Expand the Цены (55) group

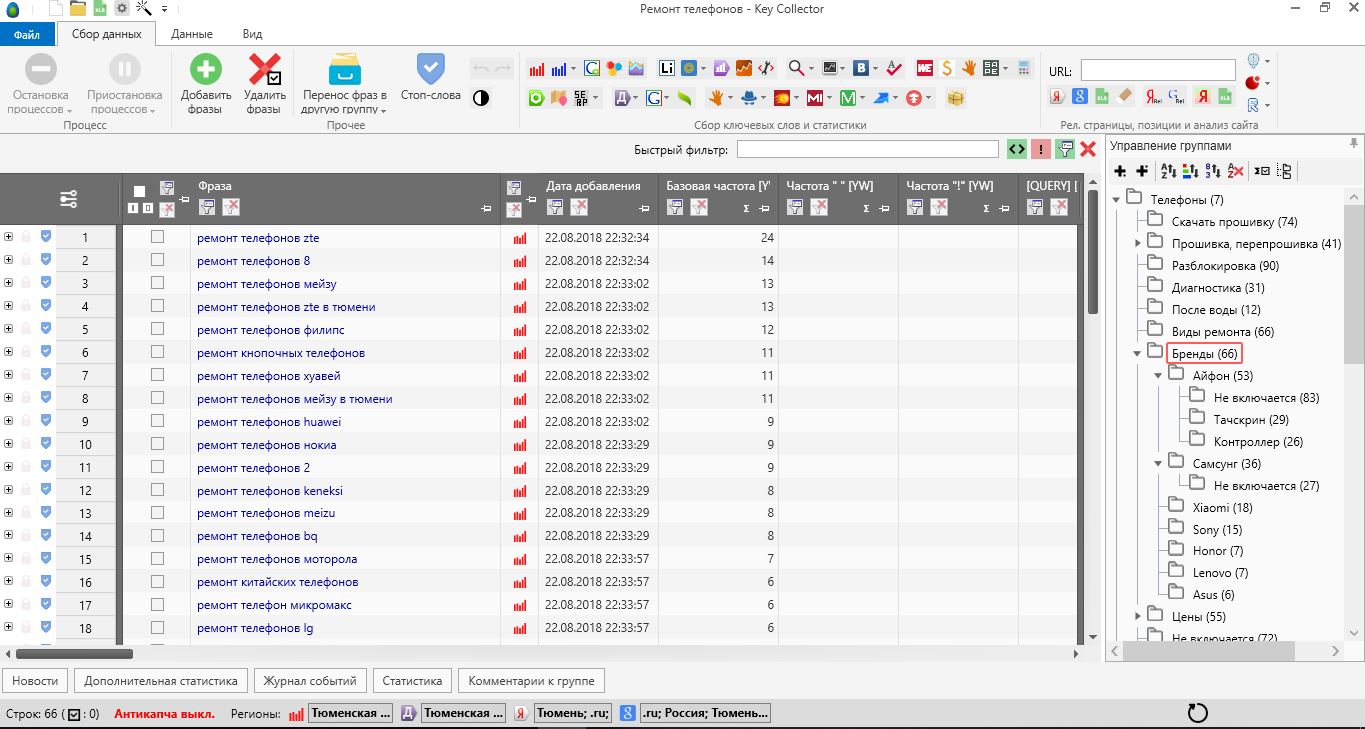pyautogui.click(x=1137, y=616)
